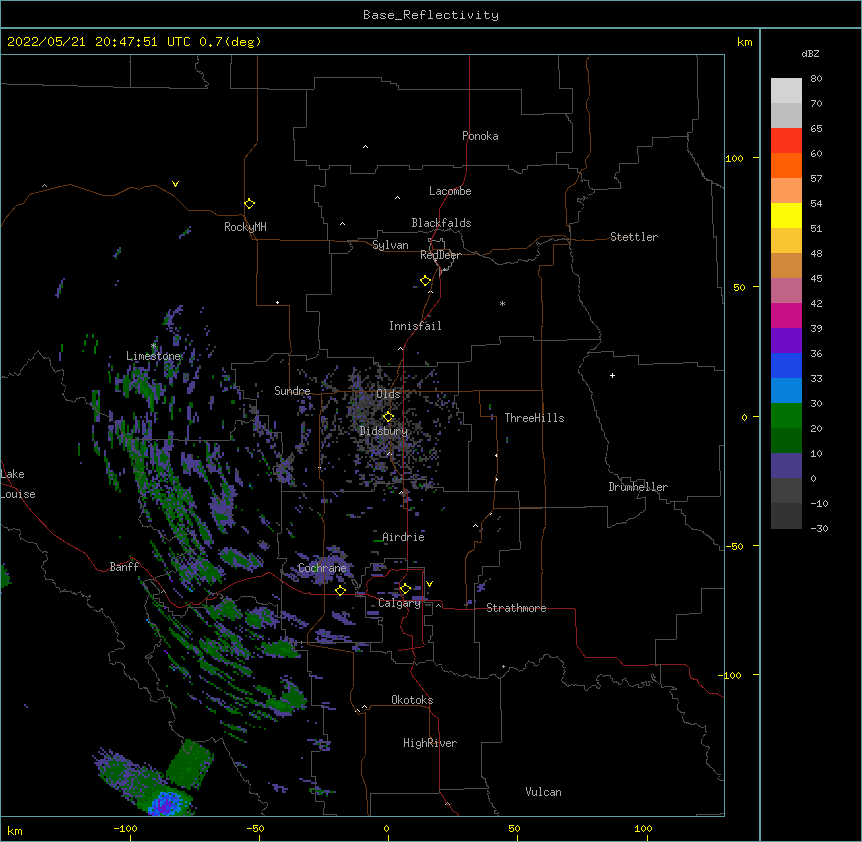Click the white asterisk marker east of Innisfail
The height and width of the screenshot is (842, 862).
[x=502, y=303]
